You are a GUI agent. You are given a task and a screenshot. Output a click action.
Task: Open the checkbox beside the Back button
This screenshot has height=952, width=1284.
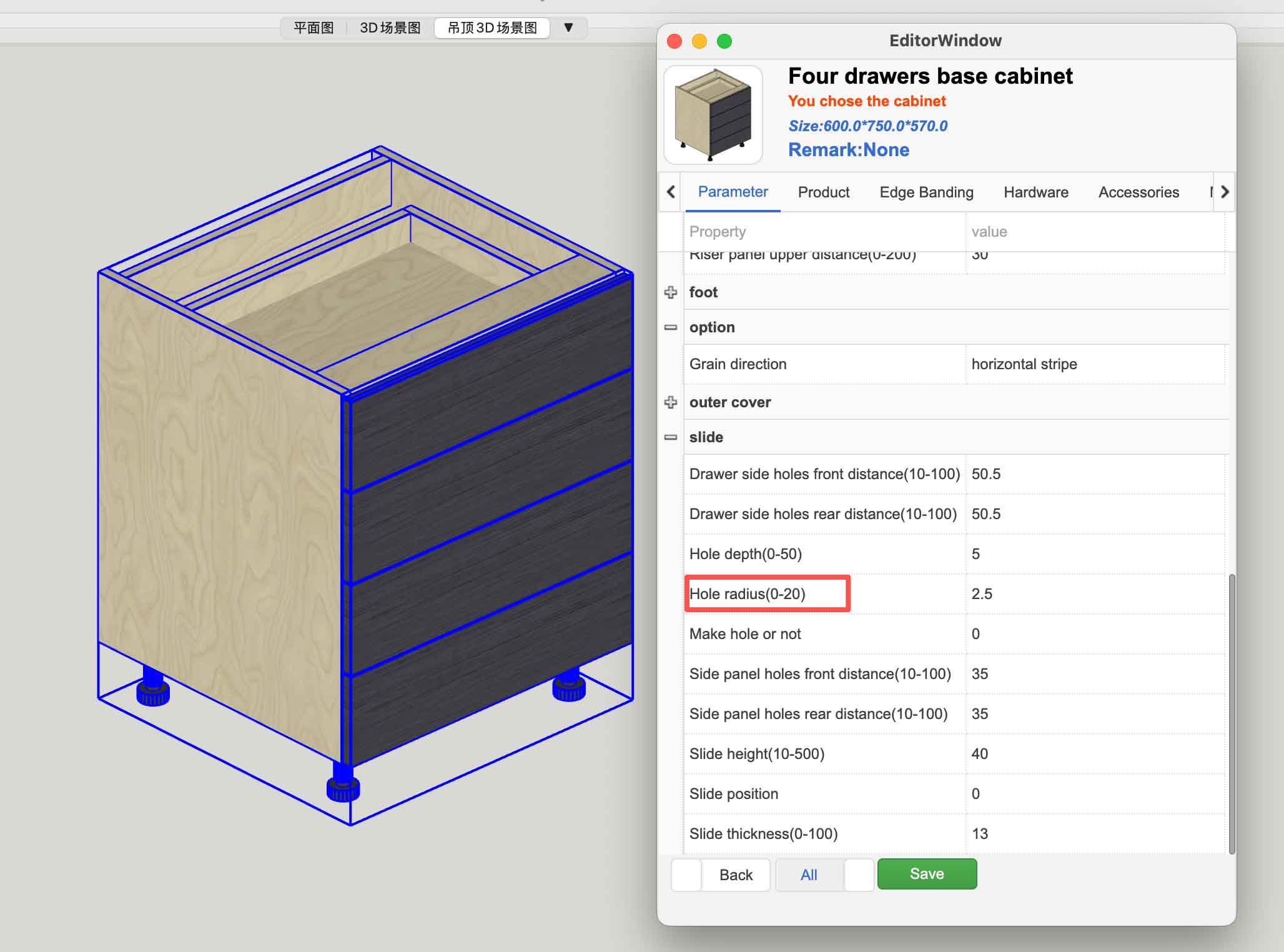point(686,875)
